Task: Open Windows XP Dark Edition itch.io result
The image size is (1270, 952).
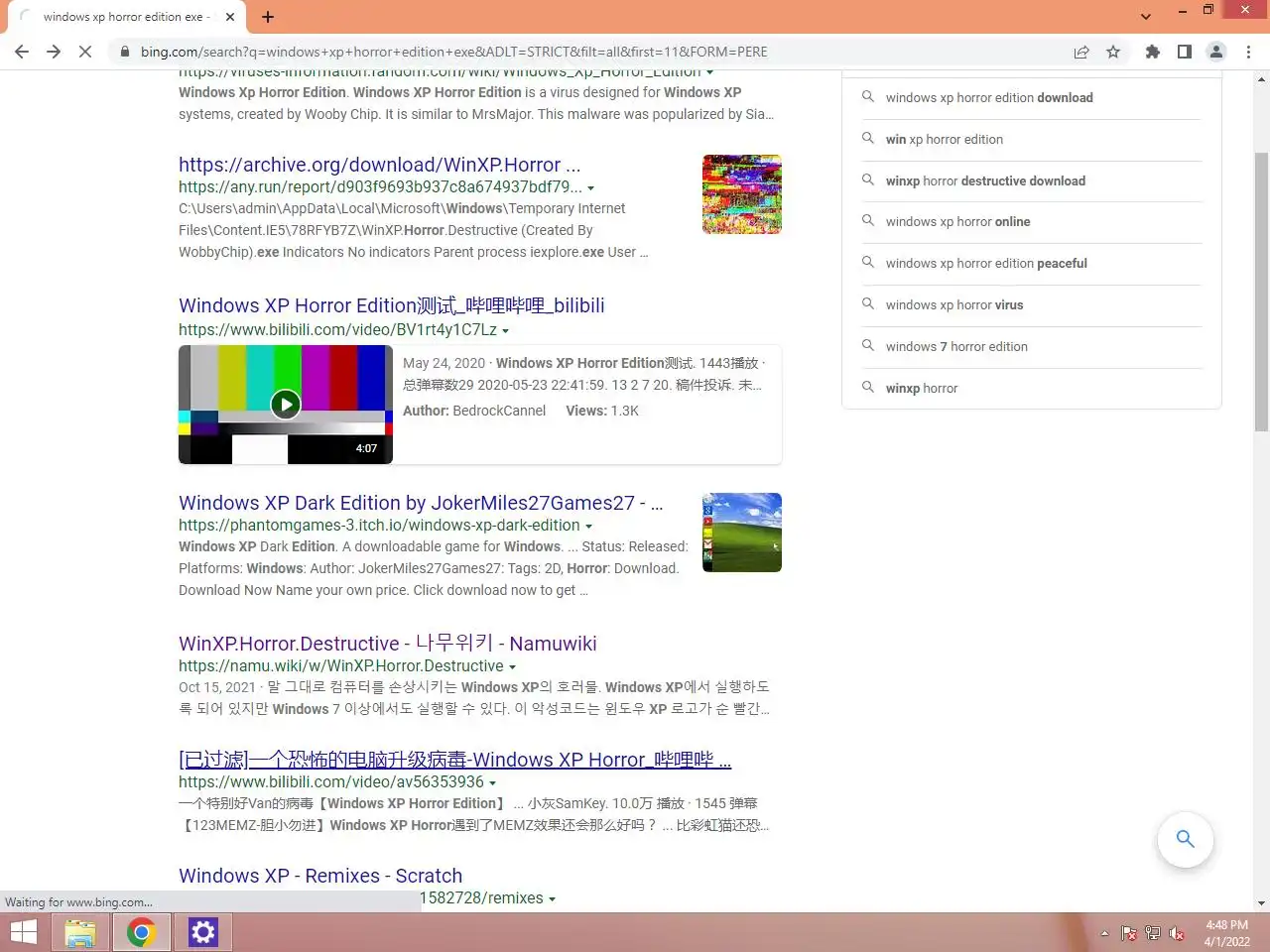Action: (421, 503)
